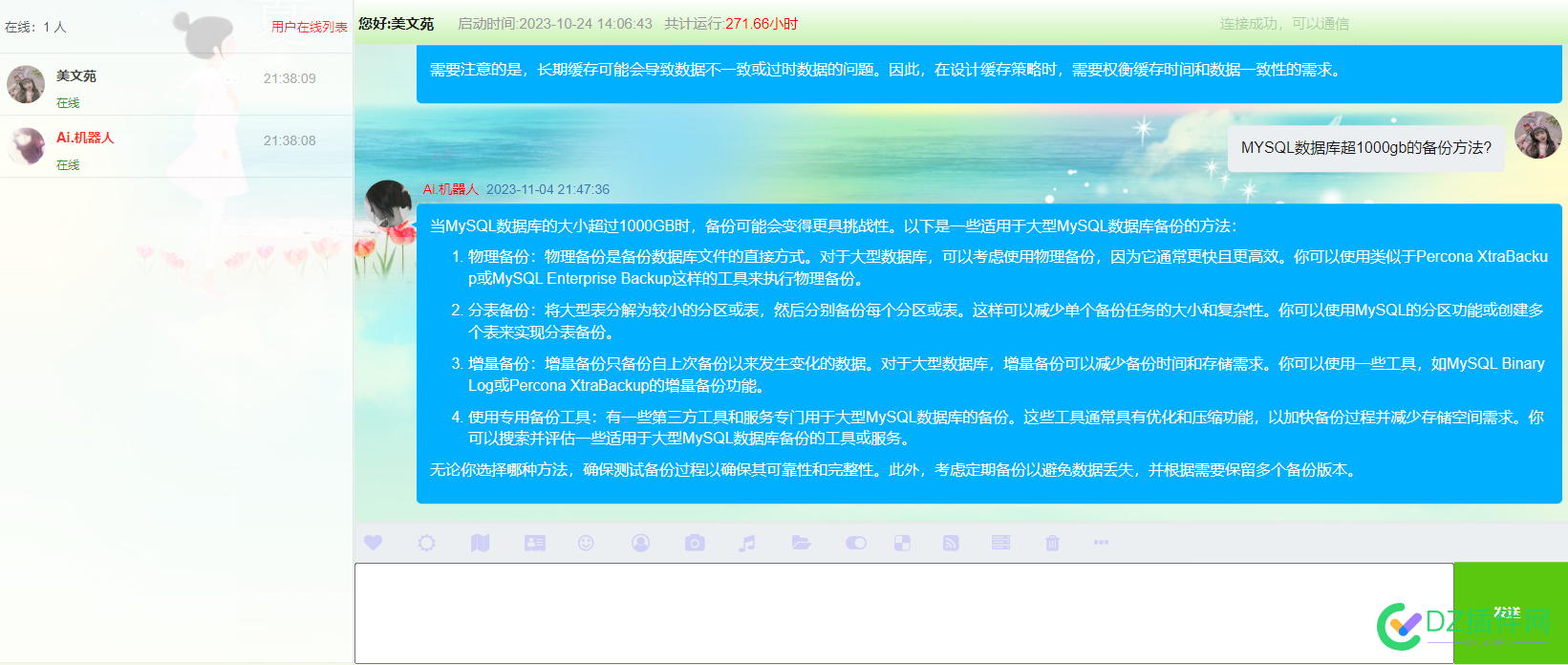The image size is (1568, 665).
Task: Click 美文苑's avatar in the sidebar
Action: pos(26,85)
